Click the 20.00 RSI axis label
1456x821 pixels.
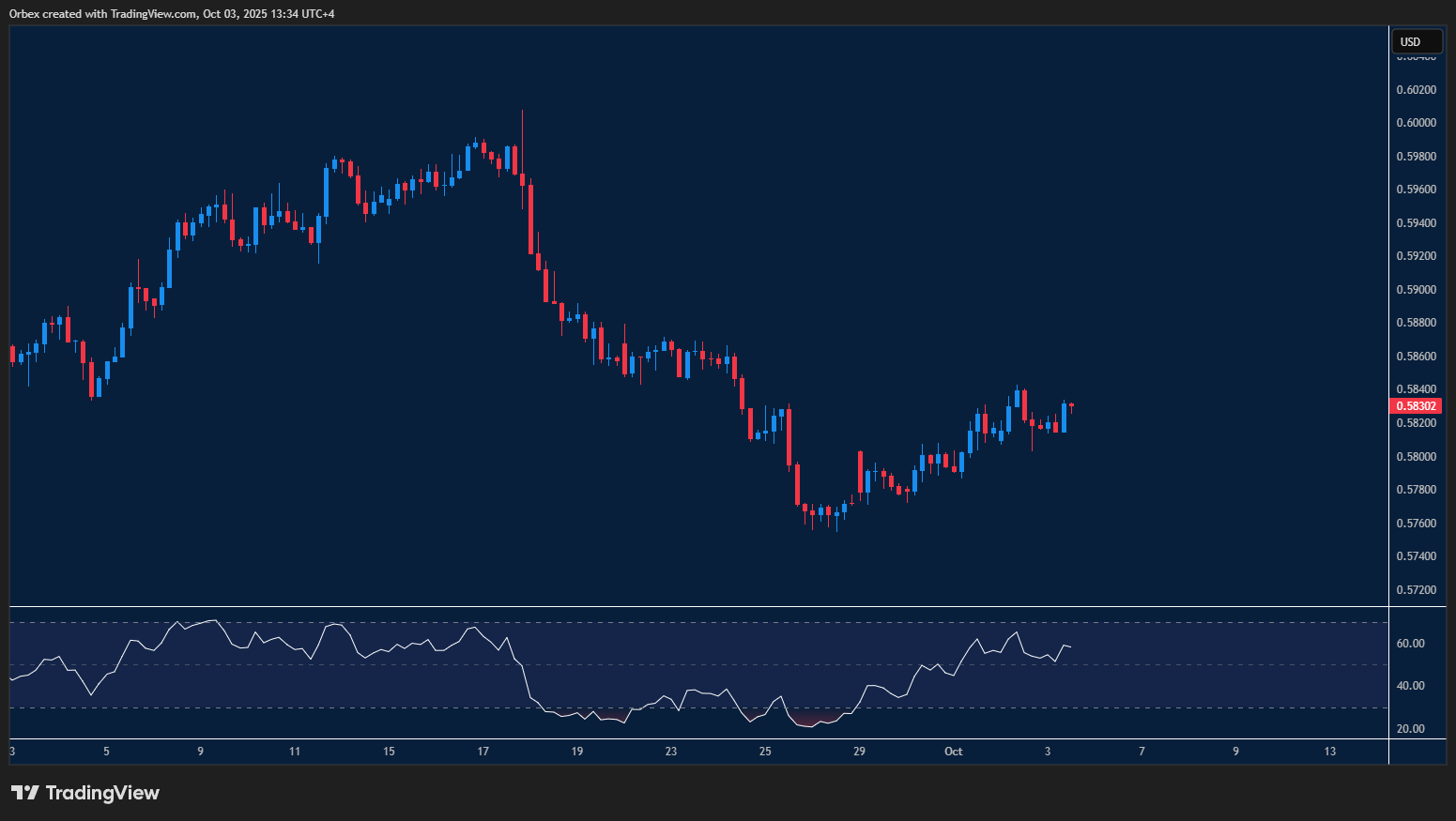coord(1410,729)
